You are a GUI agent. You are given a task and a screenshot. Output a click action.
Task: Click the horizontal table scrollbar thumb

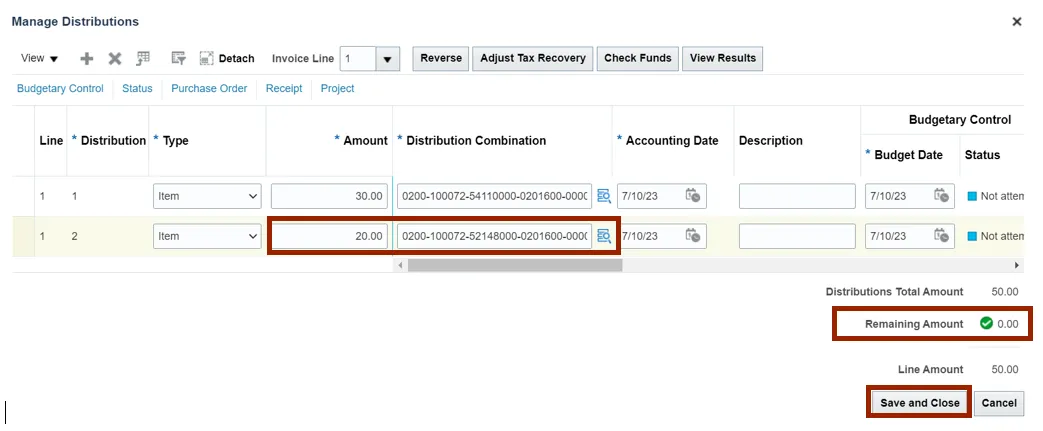pos(514,265)
